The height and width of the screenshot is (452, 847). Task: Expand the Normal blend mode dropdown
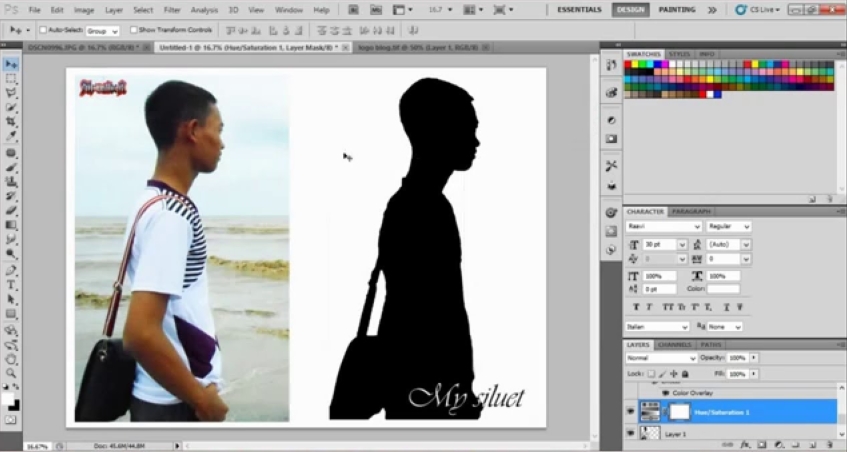pyautogui.click(x=661, y=357)
